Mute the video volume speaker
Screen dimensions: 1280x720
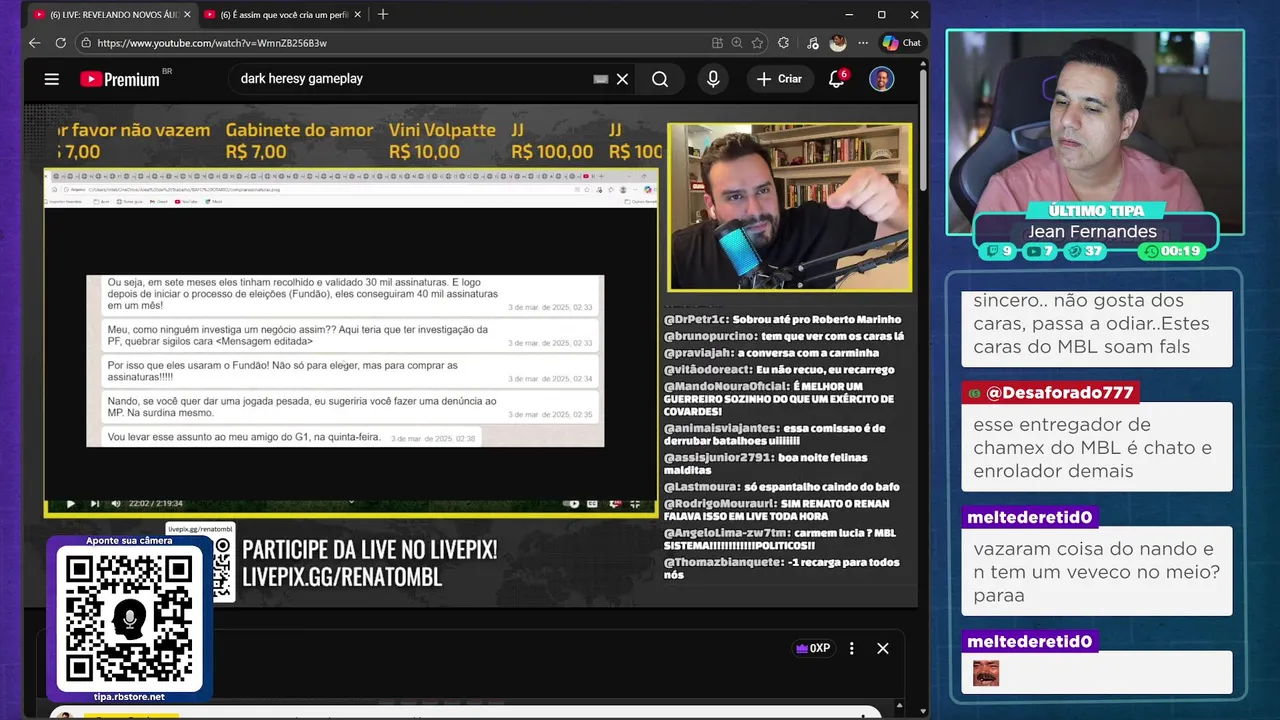pyautogui.click(x=116, y=503)
